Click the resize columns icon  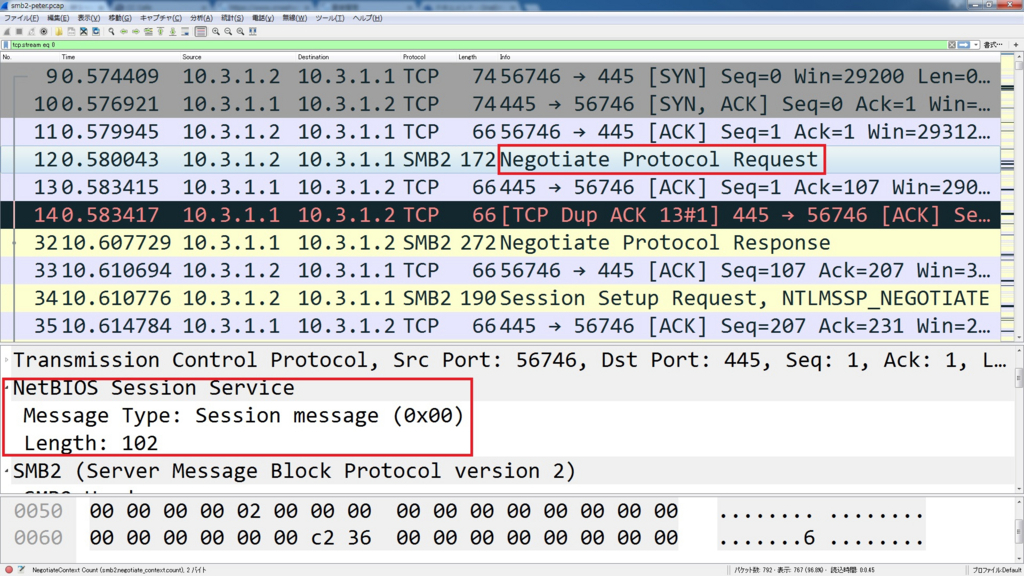(x=253, y=31)
